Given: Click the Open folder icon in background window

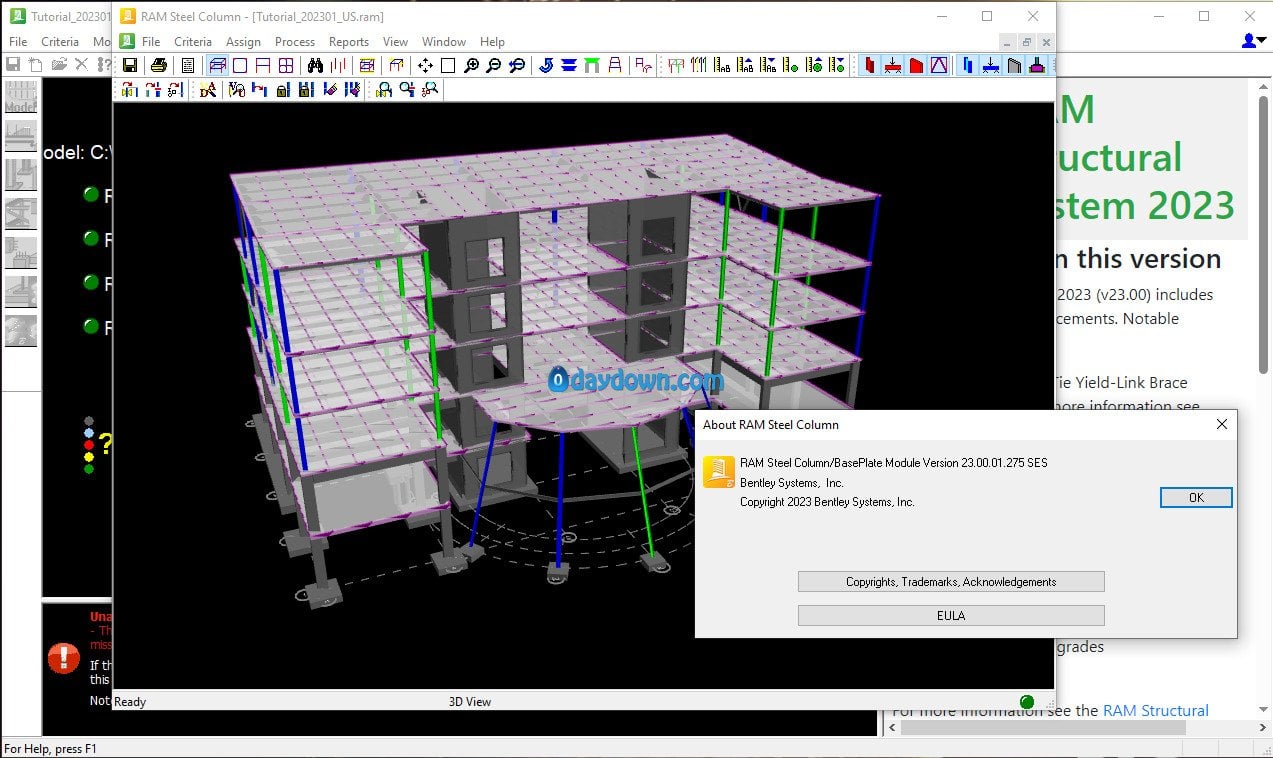Looking at the screenshot, I should [59, 64].
